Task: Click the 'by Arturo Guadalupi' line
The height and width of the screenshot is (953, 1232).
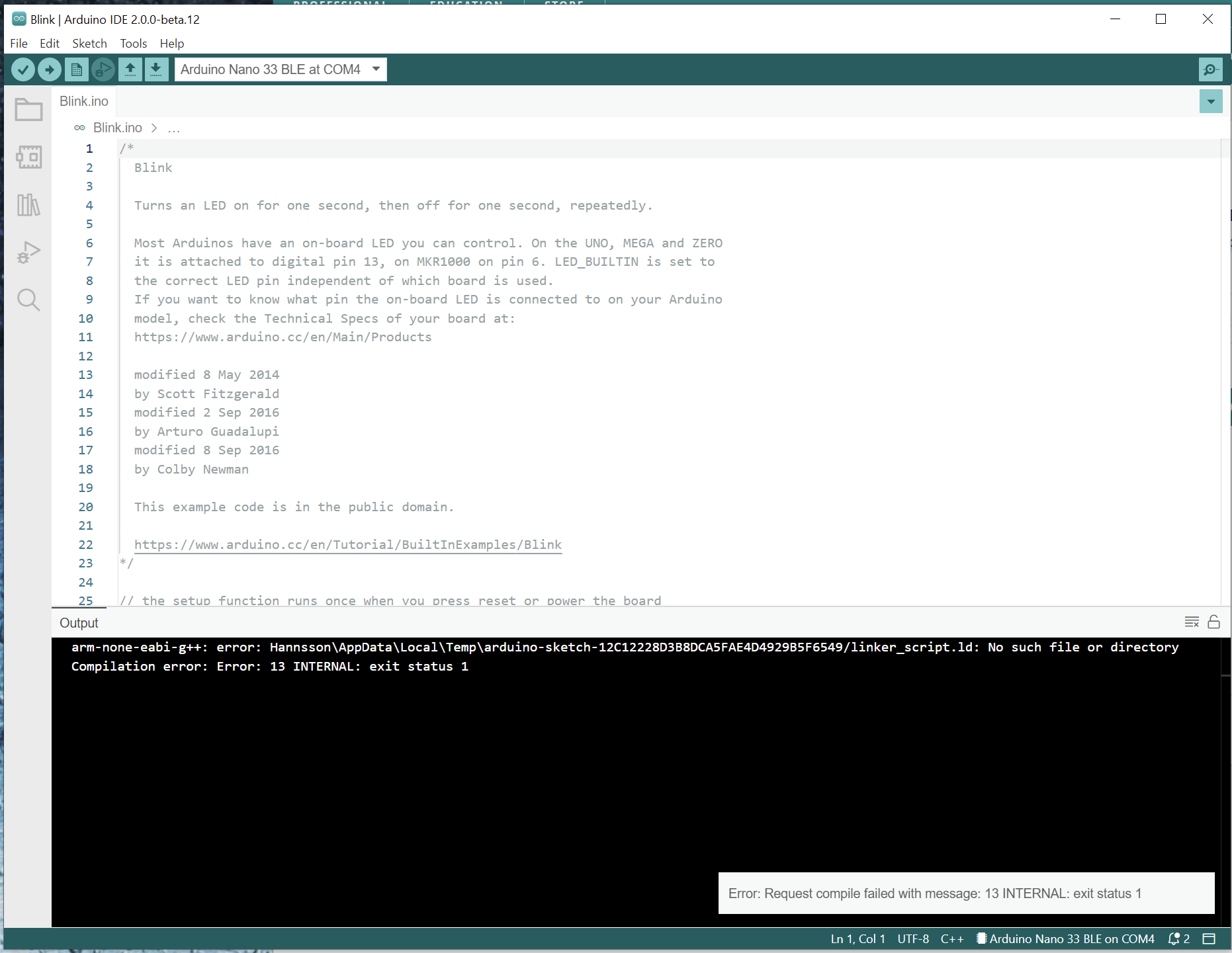Action: click(206, 431)
